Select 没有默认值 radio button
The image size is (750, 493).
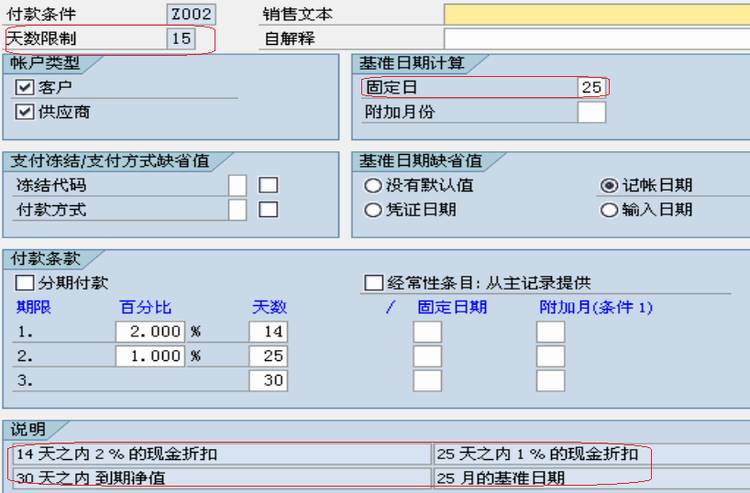[373, 186]
